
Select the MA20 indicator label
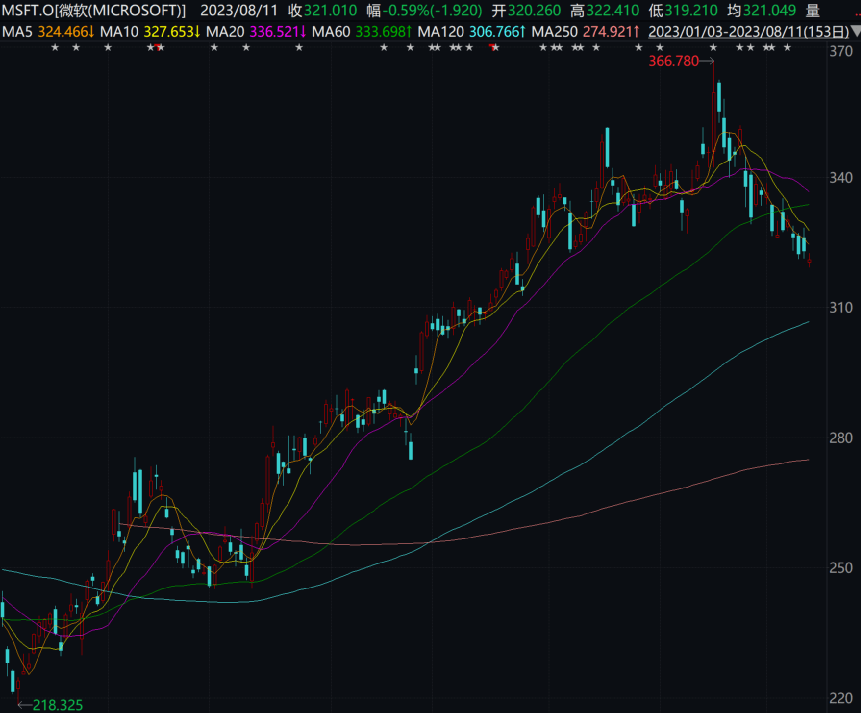pos(224,31)
